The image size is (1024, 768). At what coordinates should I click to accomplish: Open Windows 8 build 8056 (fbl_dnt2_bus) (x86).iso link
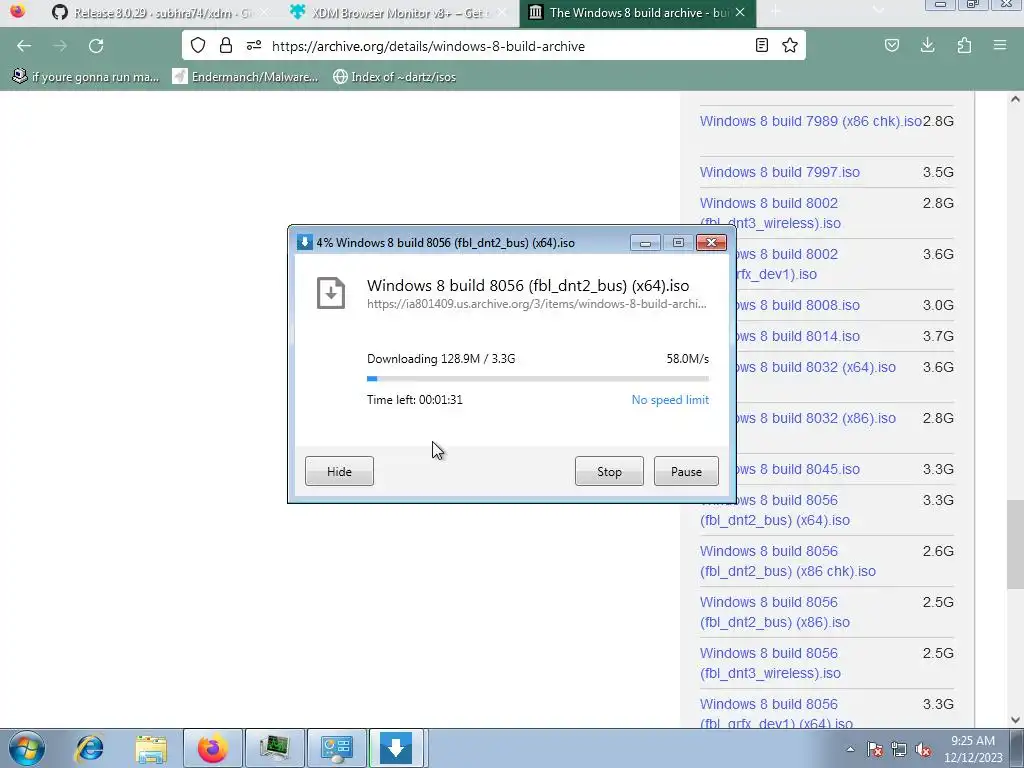pos(775,612)
